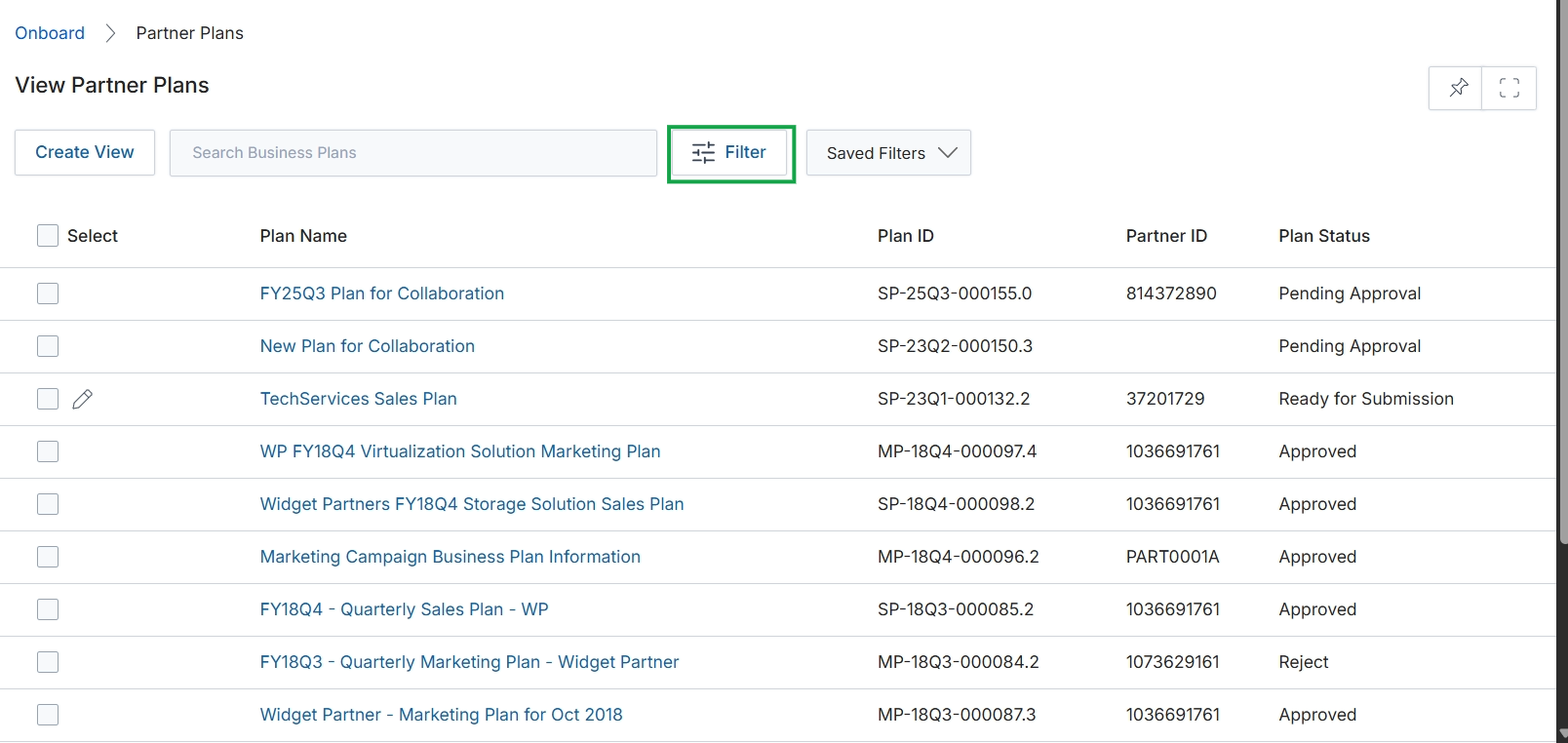Select plan ID SP-25Q3-000155.0
Viewport: 1568px width, 743px height.
point(955,293)
